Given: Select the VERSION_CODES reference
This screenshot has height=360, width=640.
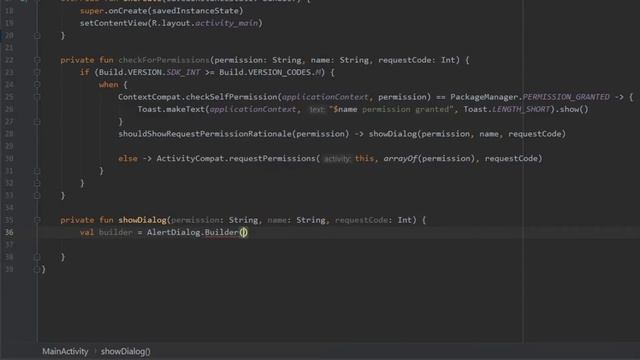Looking at the screenshot, I should coord(281,72).
